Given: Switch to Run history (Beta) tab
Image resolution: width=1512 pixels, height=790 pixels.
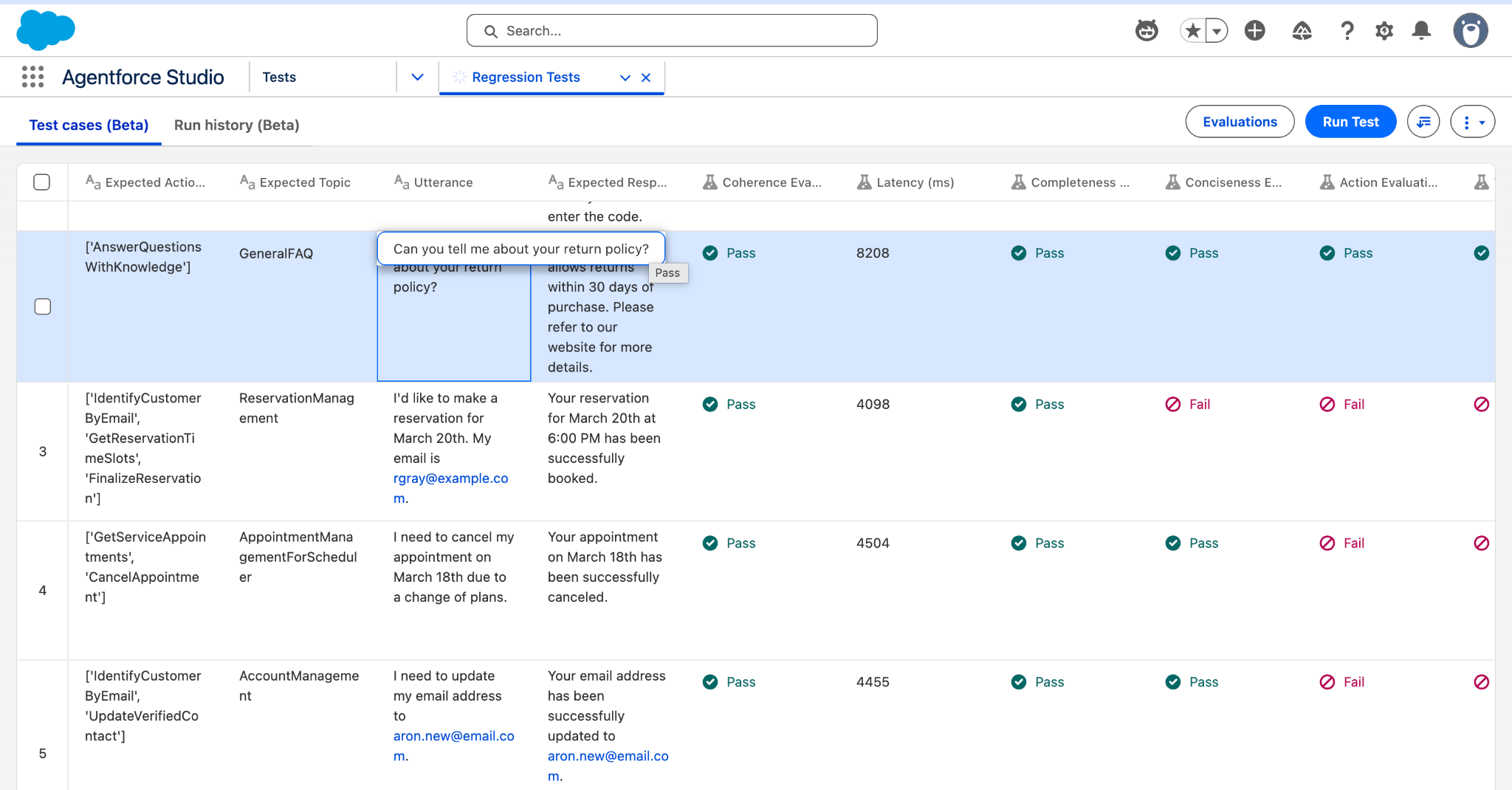Looking at the screenshot, I should 236,125.
